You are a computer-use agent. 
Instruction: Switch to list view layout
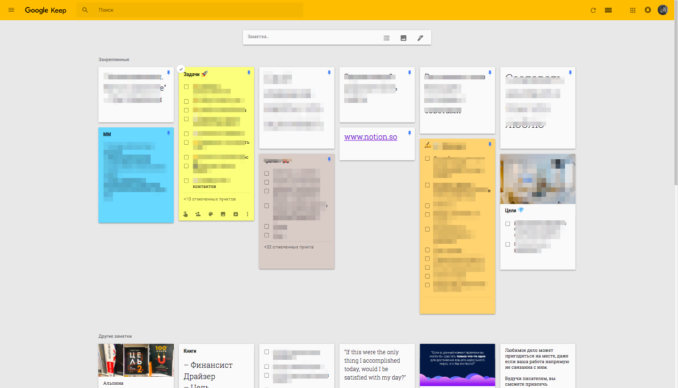click(x=608, y=10)
